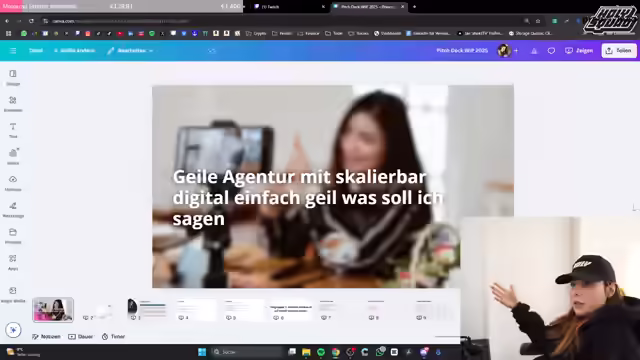Open the Finance bookmarks folder
640x360 pixels.
pos(309,33)
